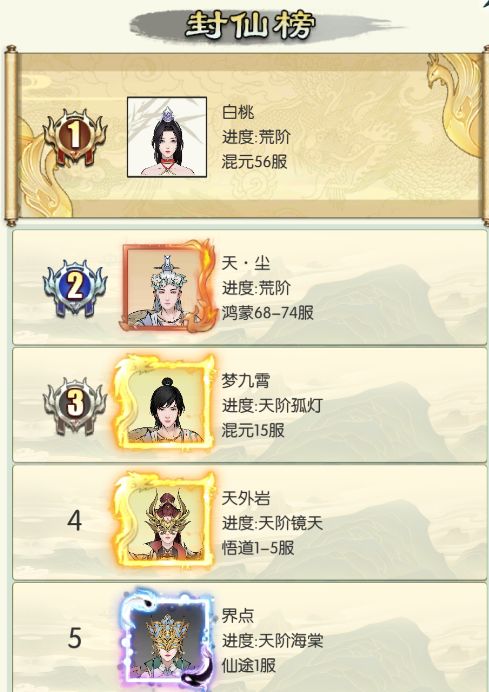Select player name 白桃
The image size is (489, 692).
point(238,112)
